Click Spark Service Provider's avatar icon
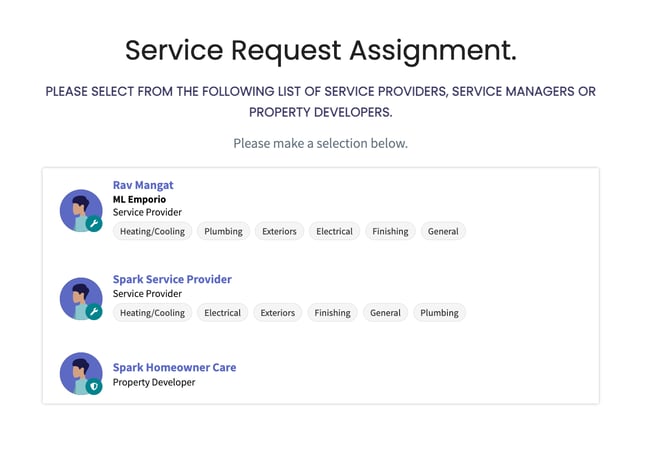The height and width of the screenshot is (449, 670). (81, 299)
